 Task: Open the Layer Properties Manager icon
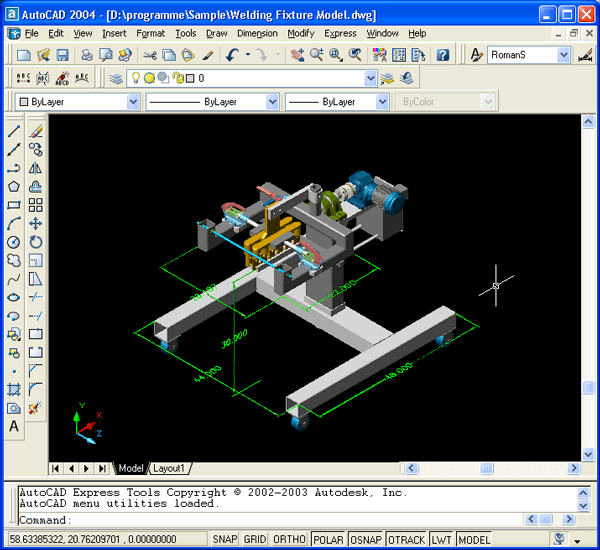click(x=116, y=77)
